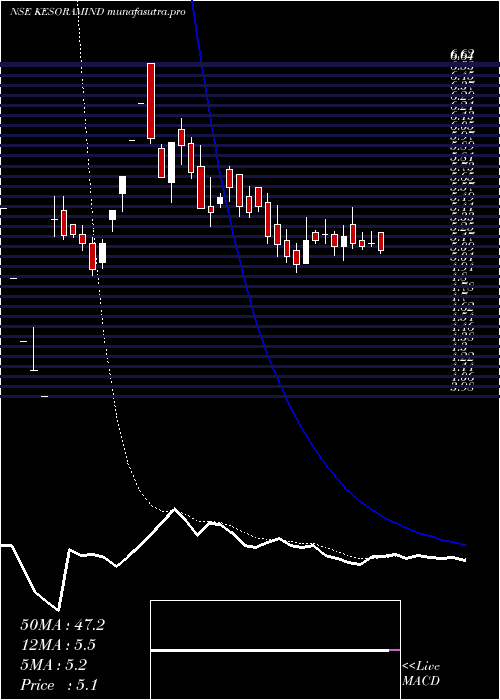This screenshot has width=500, height=700.
Task: Click the Price : 5.1 label
Action: [x=59, y=685]
